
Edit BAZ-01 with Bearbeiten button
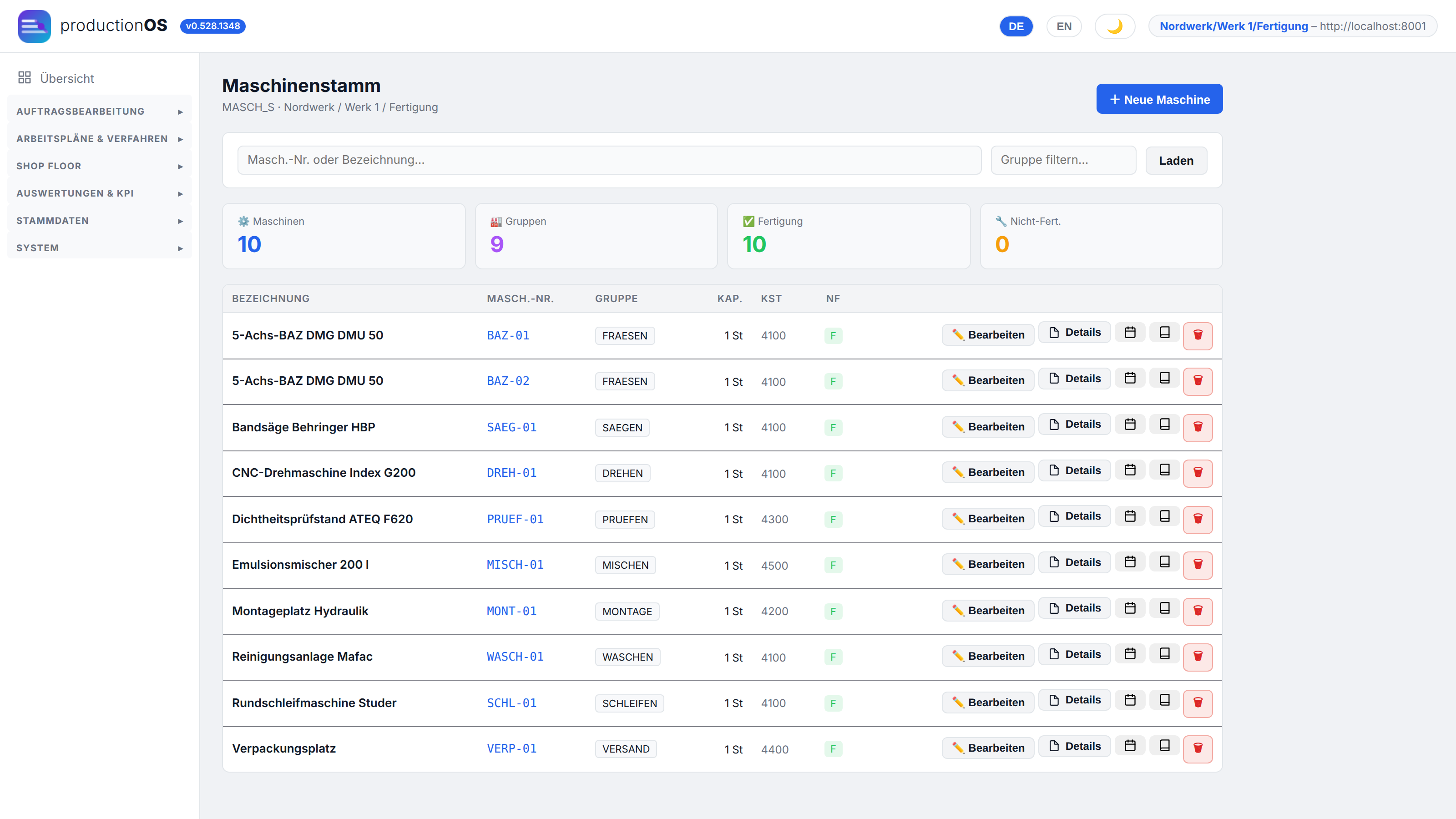coord(987,334)
